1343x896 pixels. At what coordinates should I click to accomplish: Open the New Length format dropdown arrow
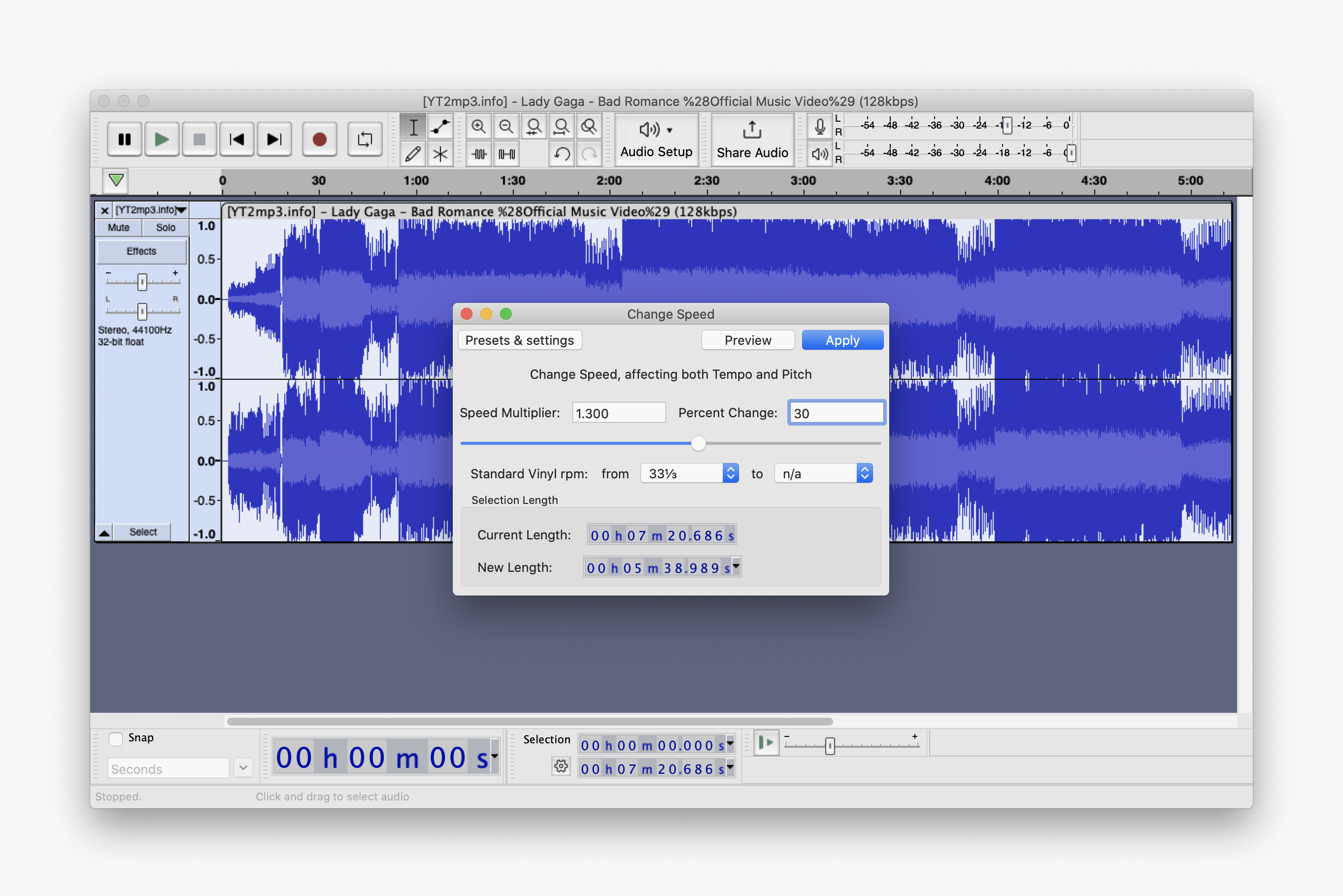tap(736, 567)
